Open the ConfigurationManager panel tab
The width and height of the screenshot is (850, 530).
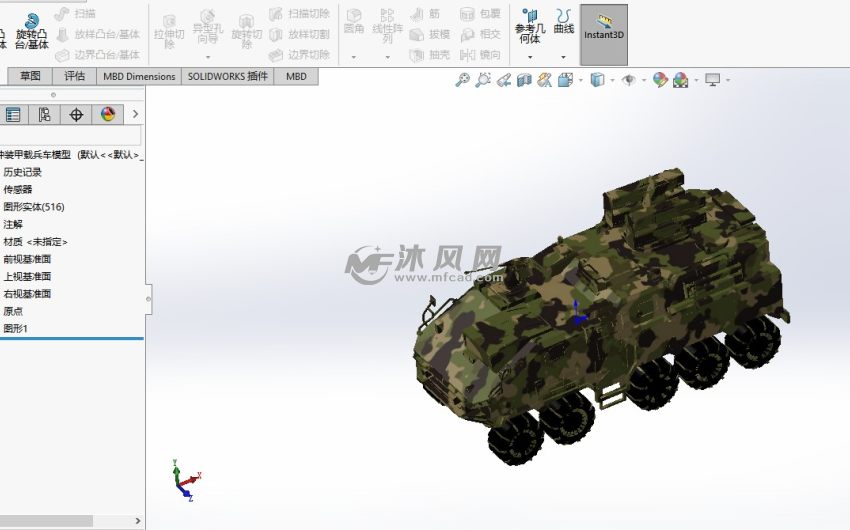pos(44,114)
